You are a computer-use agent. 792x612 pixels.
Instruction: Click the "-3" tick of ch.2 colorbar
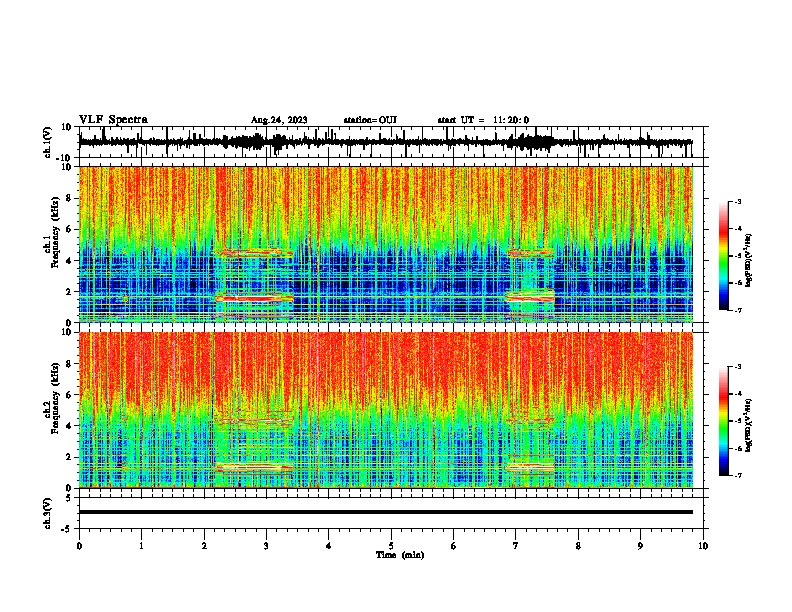coord(737,367)
